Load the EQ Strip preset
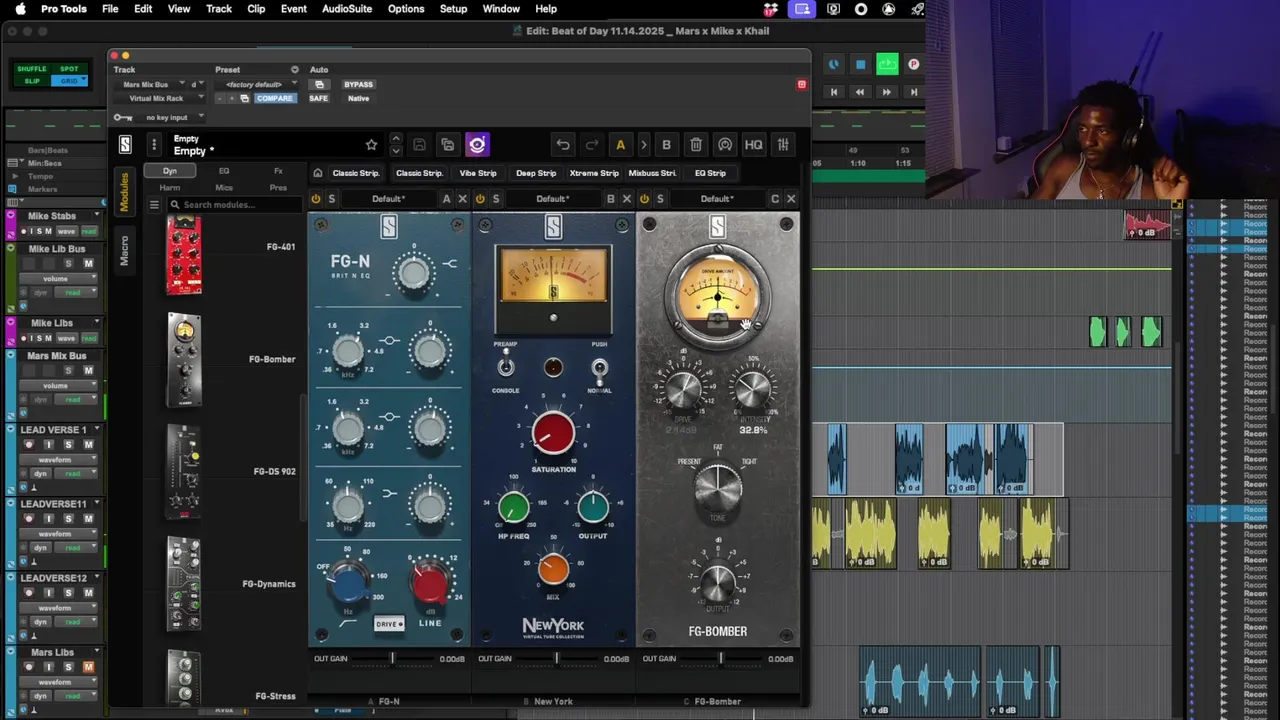The width and height of the screenshot is (1280, 720). tap(710, 173)
